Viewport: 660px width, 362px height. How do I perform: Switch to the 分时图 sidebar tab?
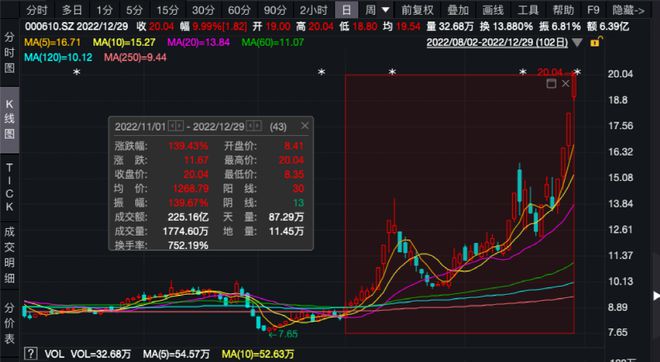[9, 53]
